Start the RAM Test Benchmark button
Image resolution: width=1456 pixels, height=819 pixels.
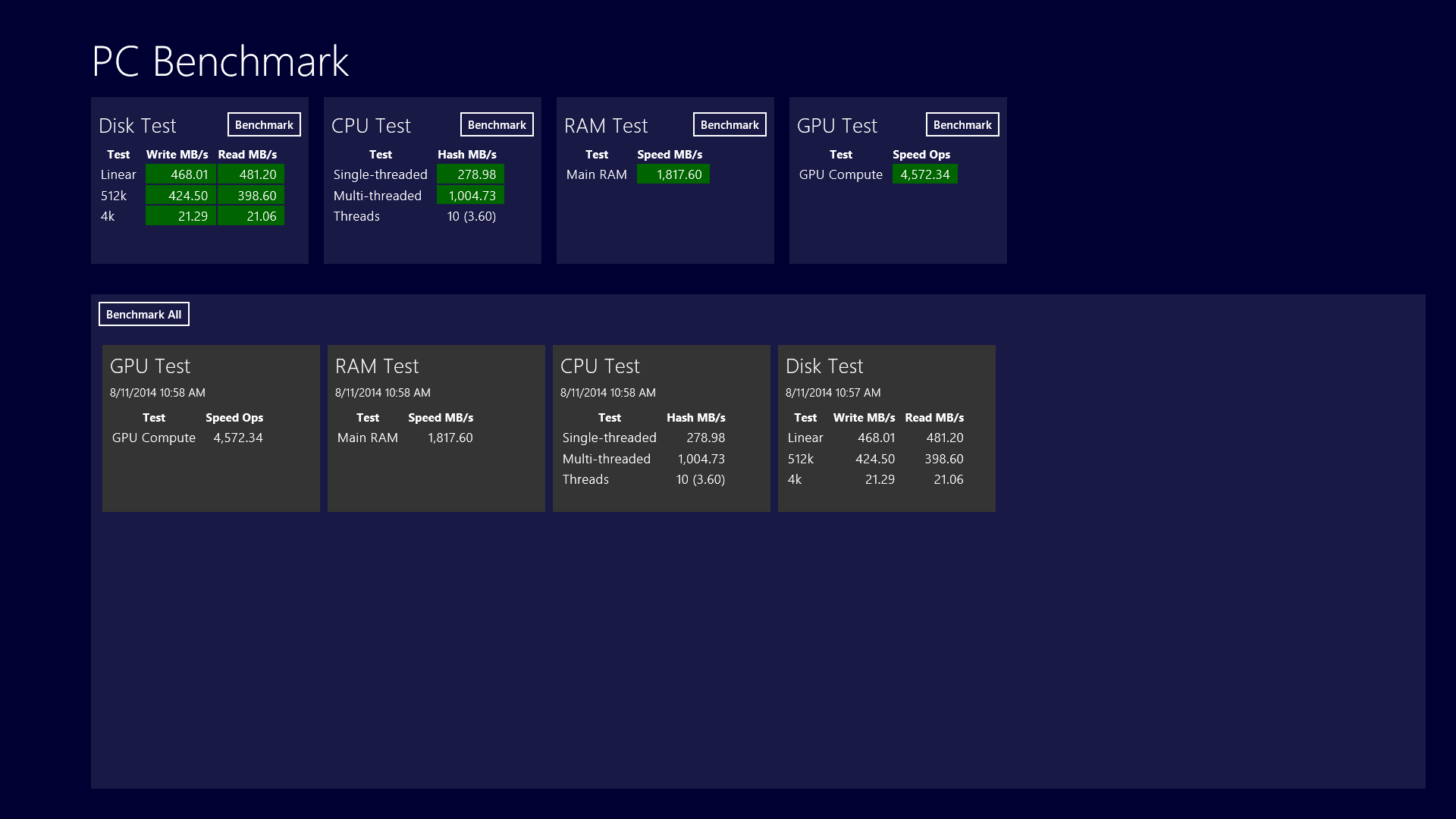(x=730, y=125)
